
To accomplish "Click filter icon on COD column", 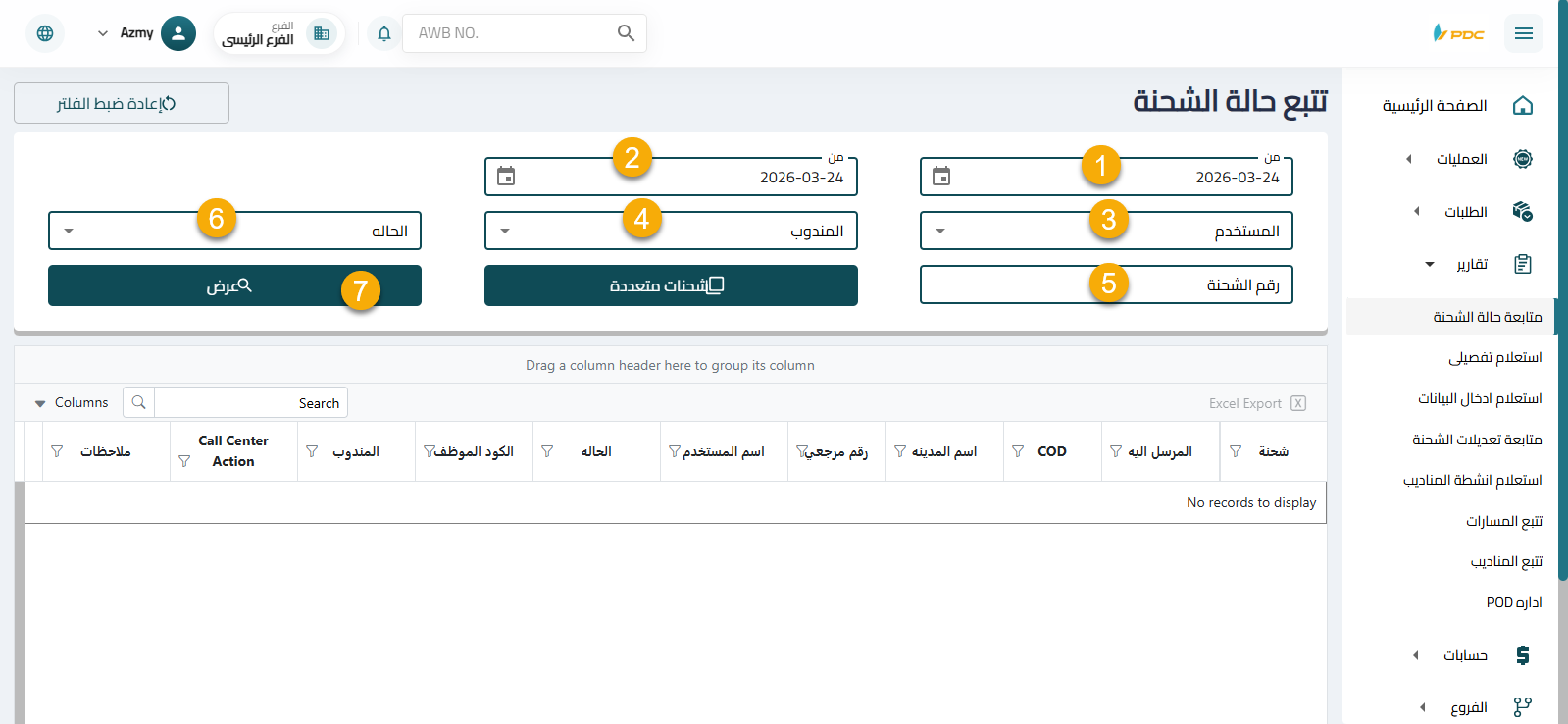I will tap(1018, 451).
